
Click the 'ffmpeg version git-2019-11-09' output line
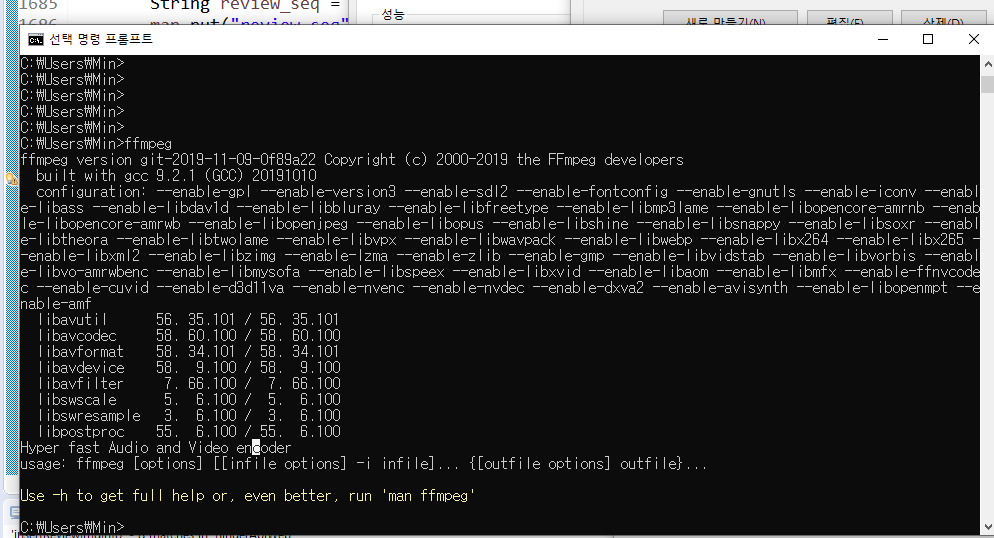point(352,160)
